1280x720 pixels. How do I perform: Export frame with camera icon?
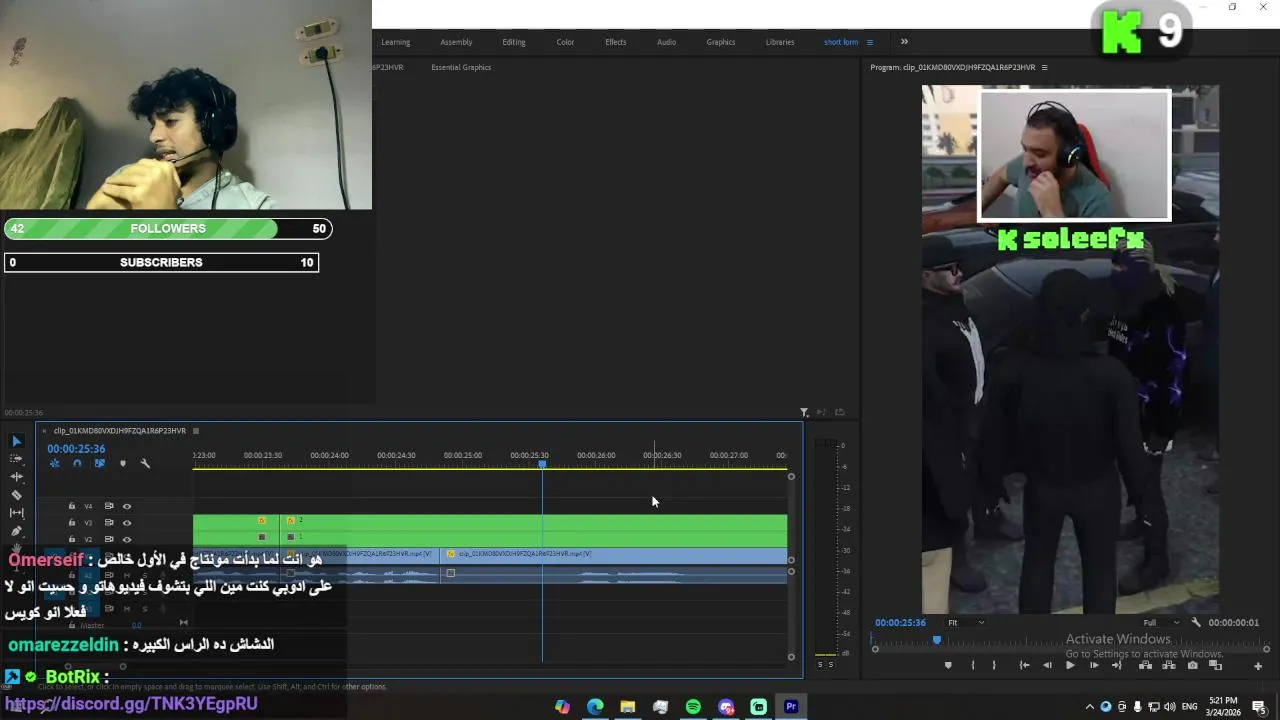[1192, 665]
